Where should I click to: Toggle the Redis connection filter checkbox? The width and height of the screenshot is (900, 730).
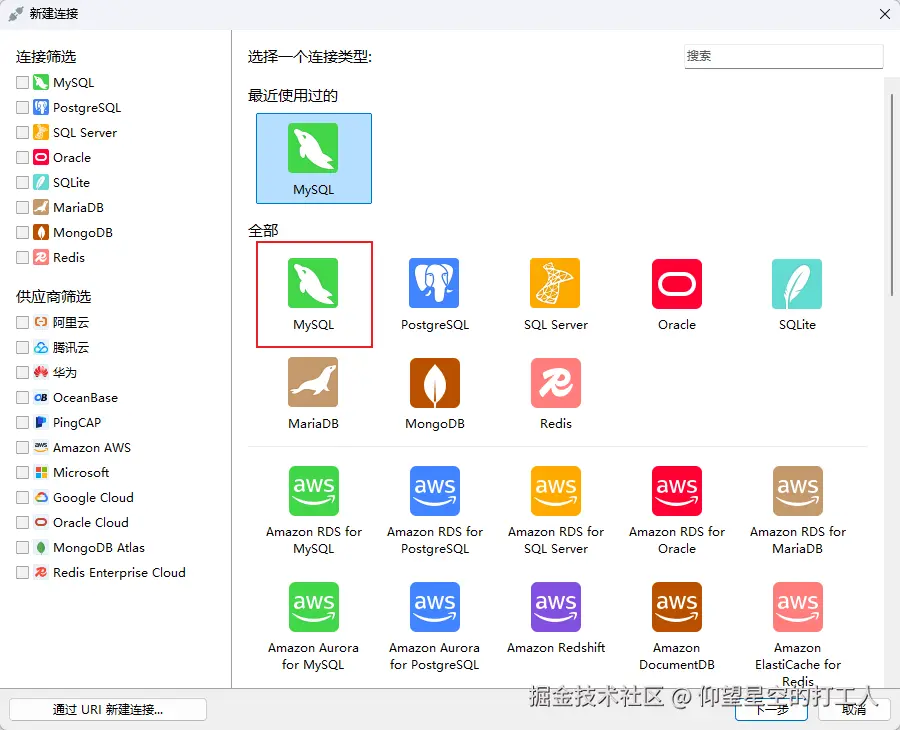click(x=22, y=257)
